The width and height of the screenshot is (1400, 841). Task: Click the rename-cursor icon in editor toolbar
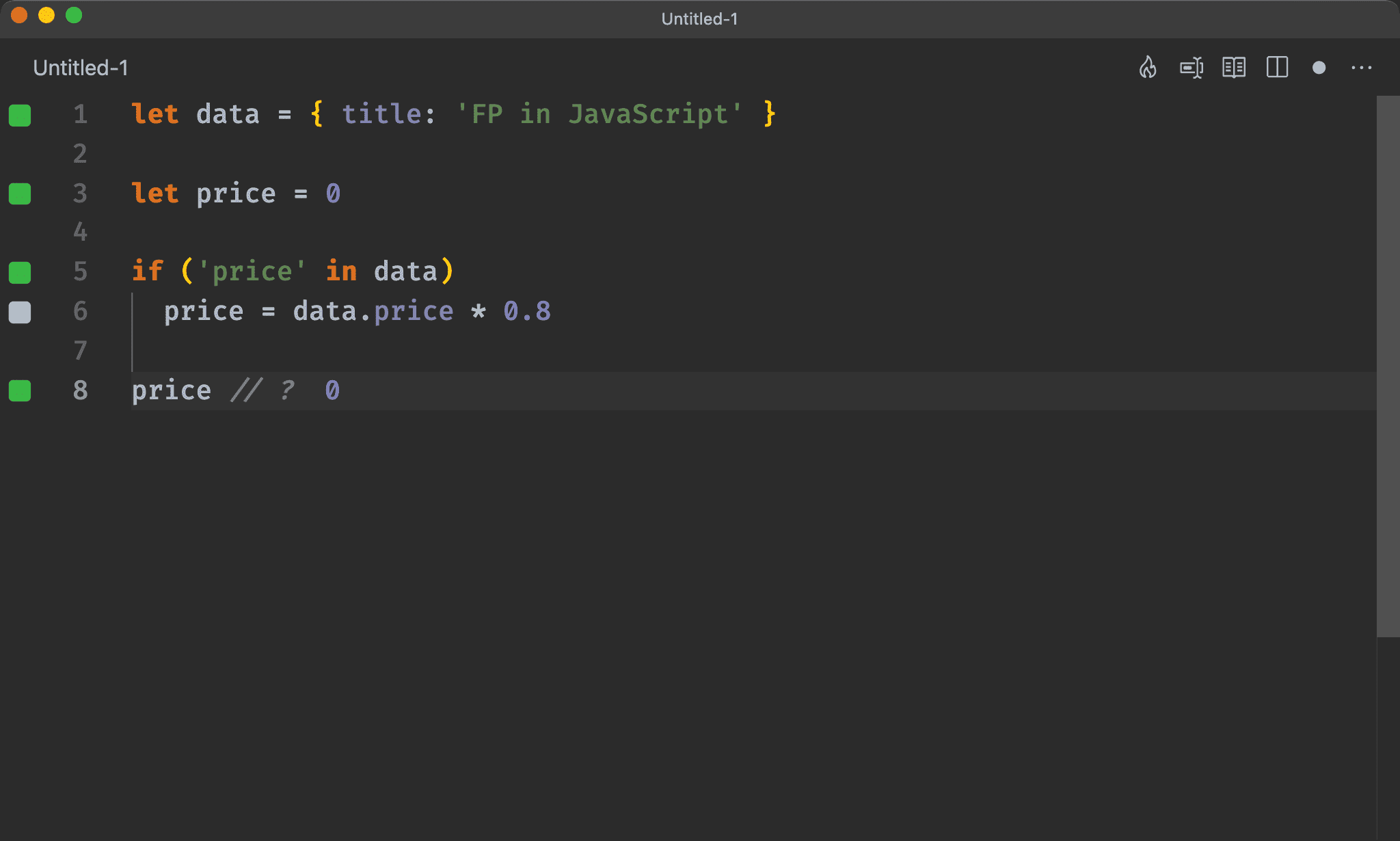[x=1191, y=68]
